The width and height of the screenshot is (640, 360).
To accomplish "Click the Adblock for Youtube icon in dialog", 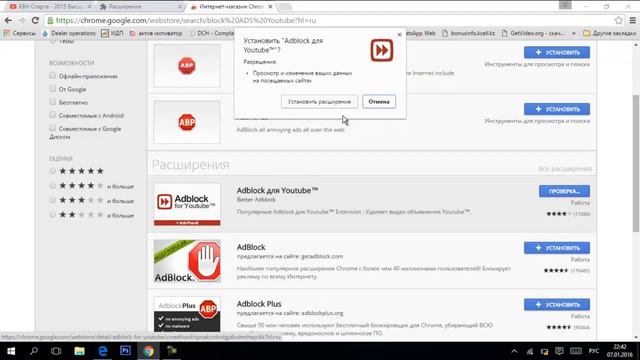I will tap(382, 50).
